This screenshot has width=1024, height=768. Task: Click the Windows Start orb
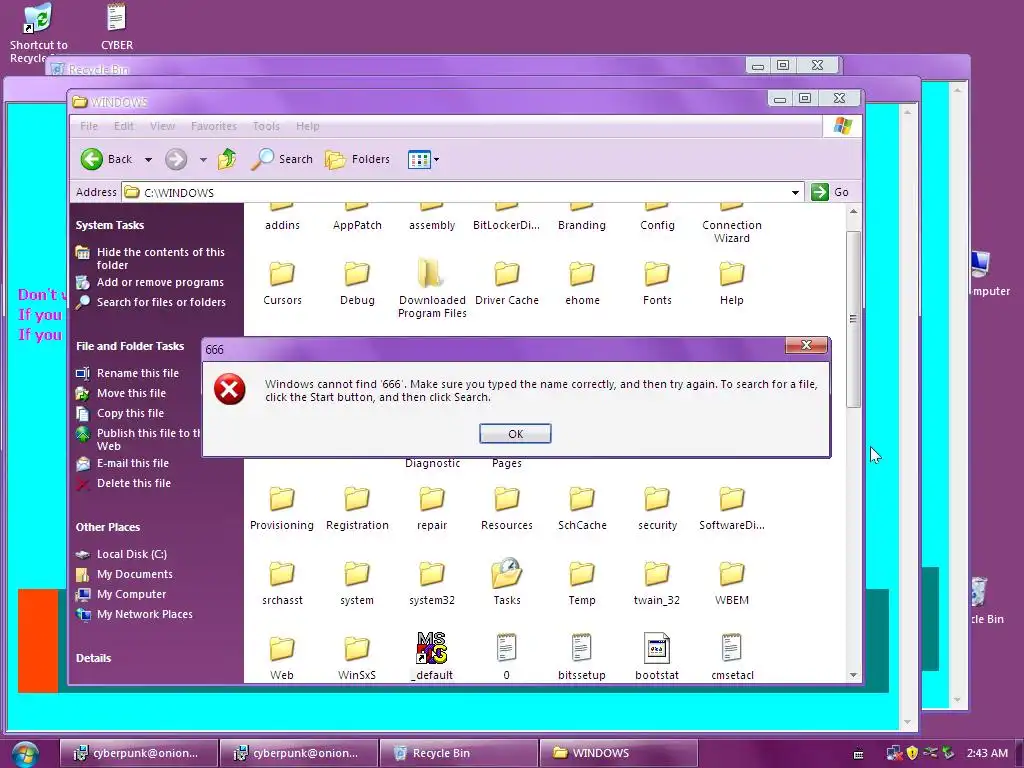pyautogui.click(x=24, y=754)
